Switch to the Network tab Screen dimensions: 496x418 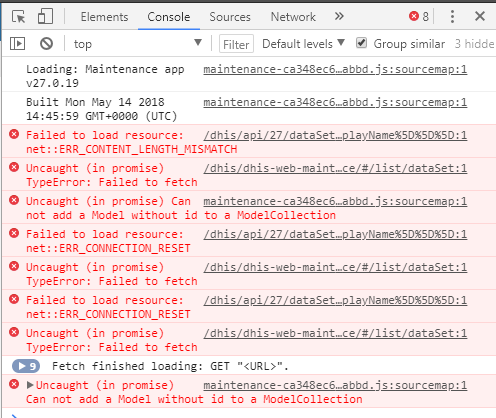click(x=293, y=17)
